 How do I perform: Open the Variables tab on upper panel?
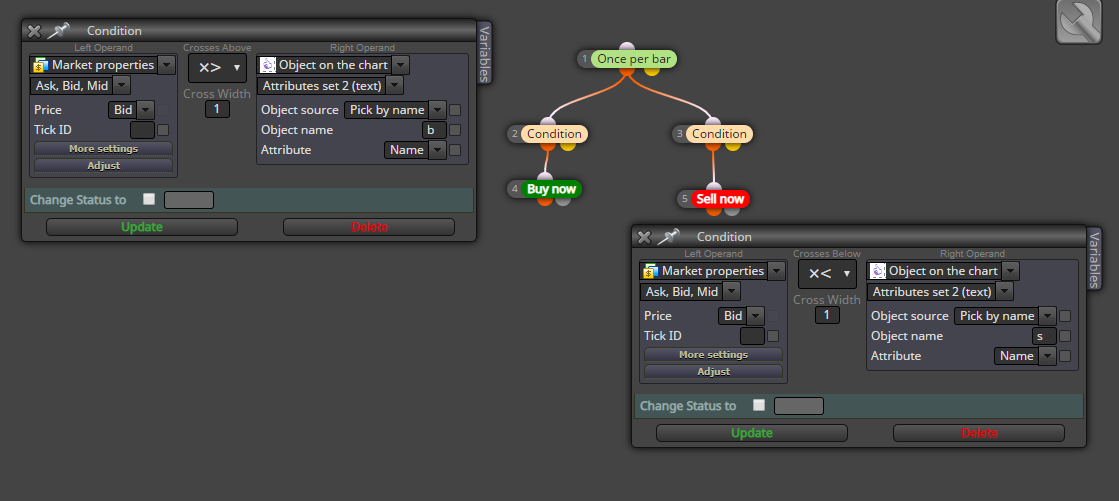coord(485,52)
